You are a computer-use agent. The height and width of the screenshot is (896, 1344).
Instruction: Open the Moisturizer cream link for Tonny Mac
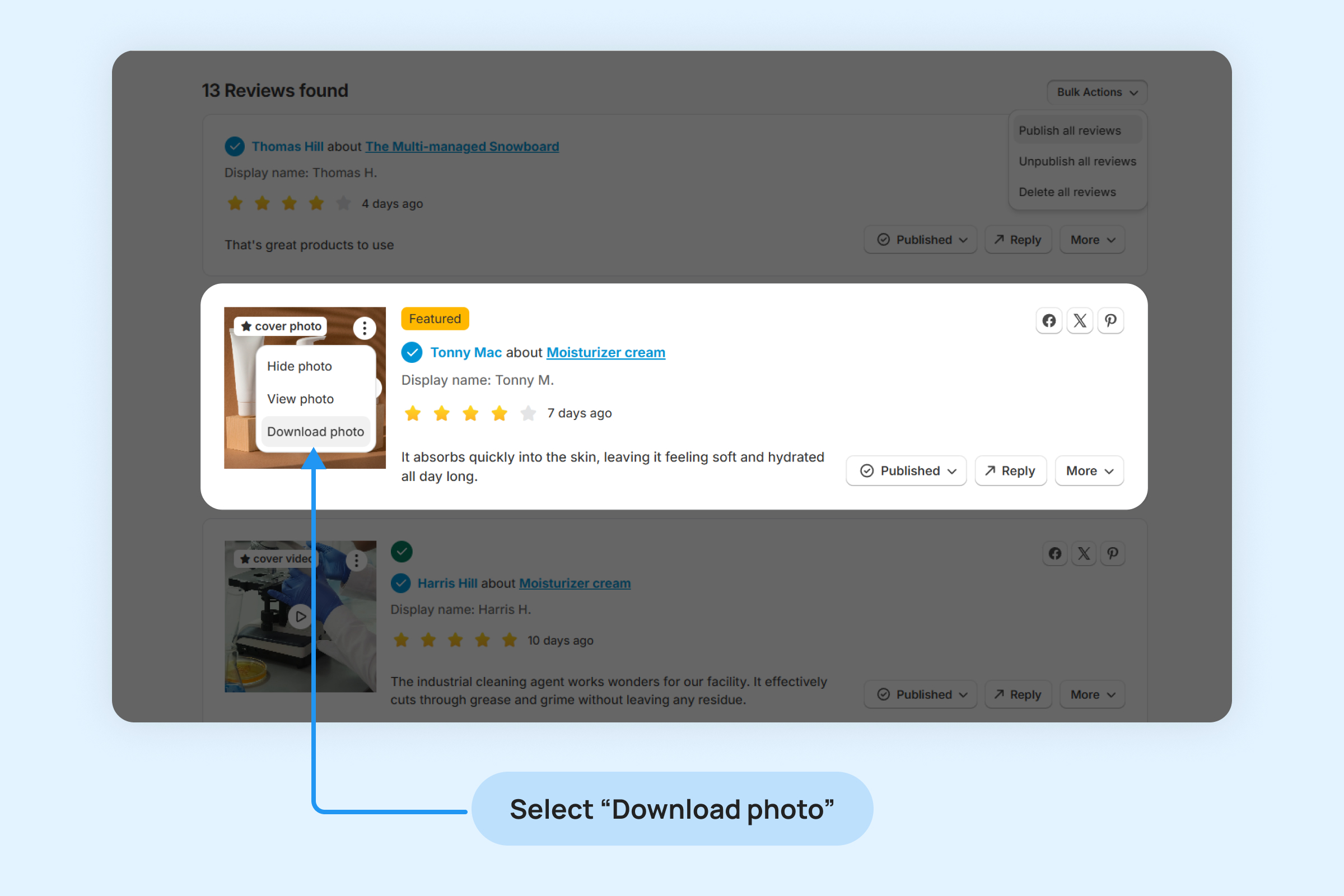tap(606, 353)
